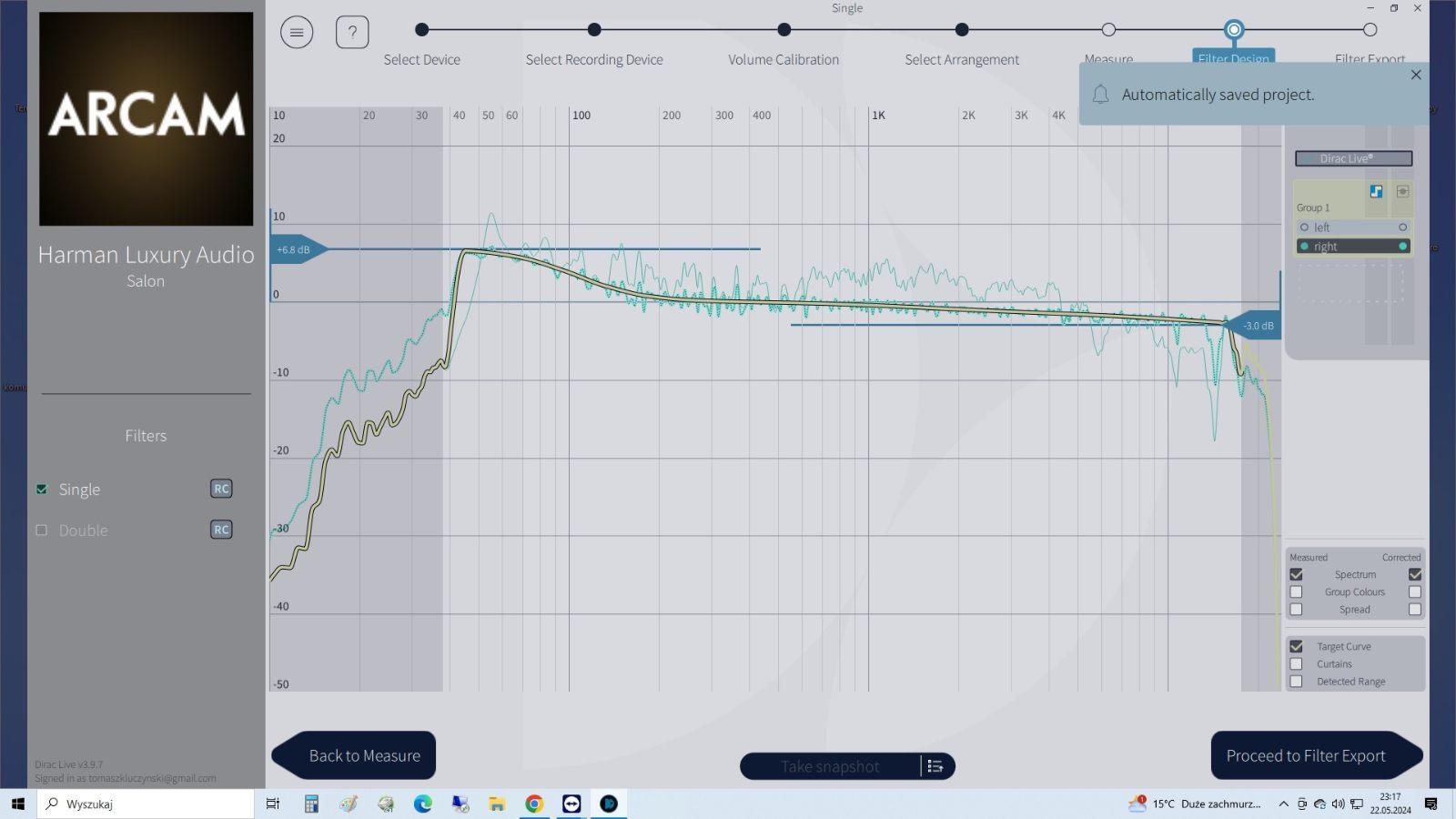
Task: Toggle Detected Range checkbox
Action: point(1296,682)
